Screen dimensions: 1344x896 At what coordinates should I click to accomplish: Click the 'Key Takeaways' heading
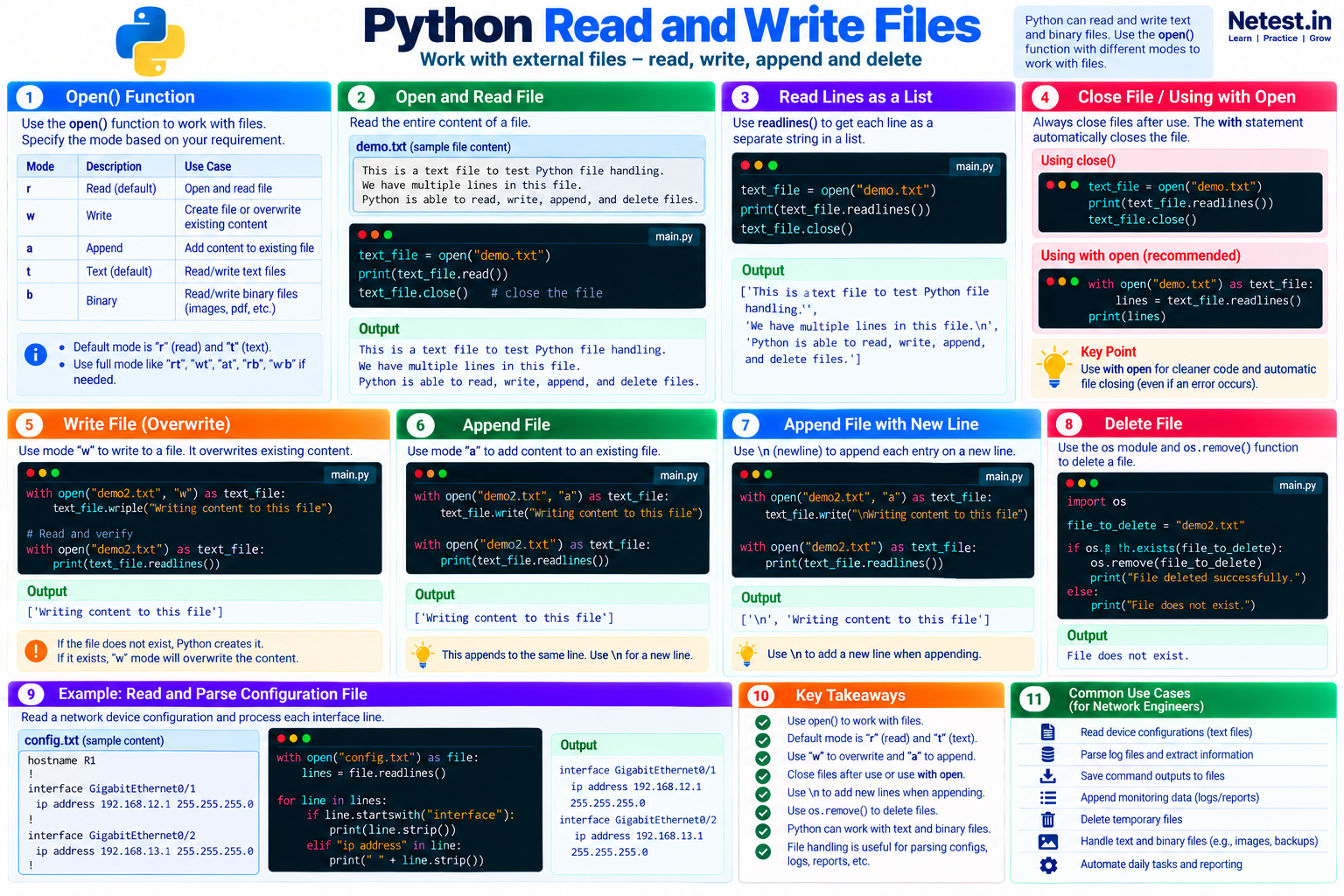coord(850,696)
